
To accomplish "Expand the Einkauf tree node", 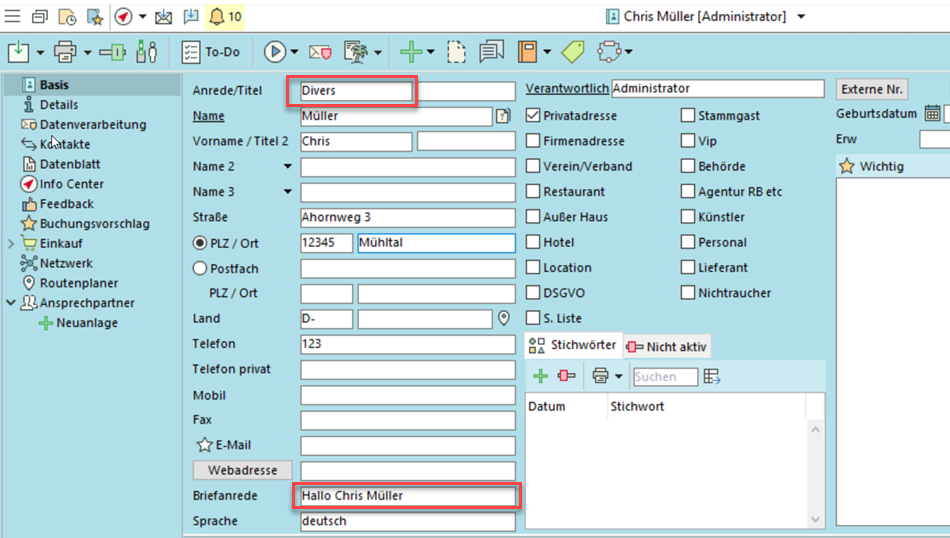I will point(11,243).
